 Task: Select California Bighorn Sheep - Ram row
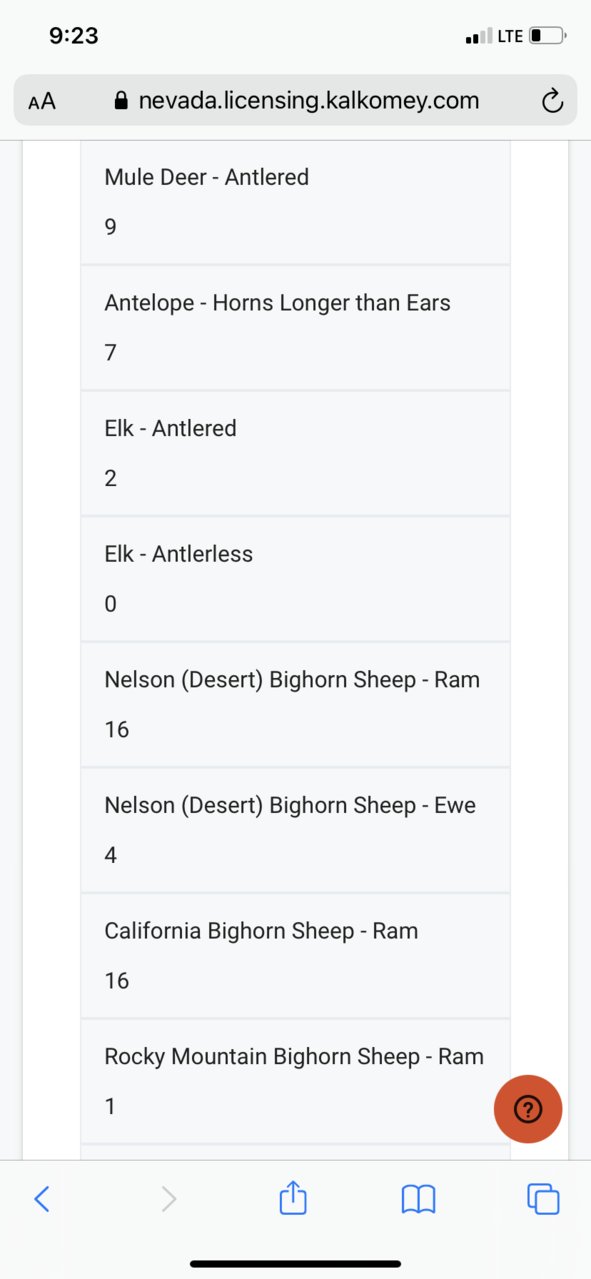click(x=295, y=956)
